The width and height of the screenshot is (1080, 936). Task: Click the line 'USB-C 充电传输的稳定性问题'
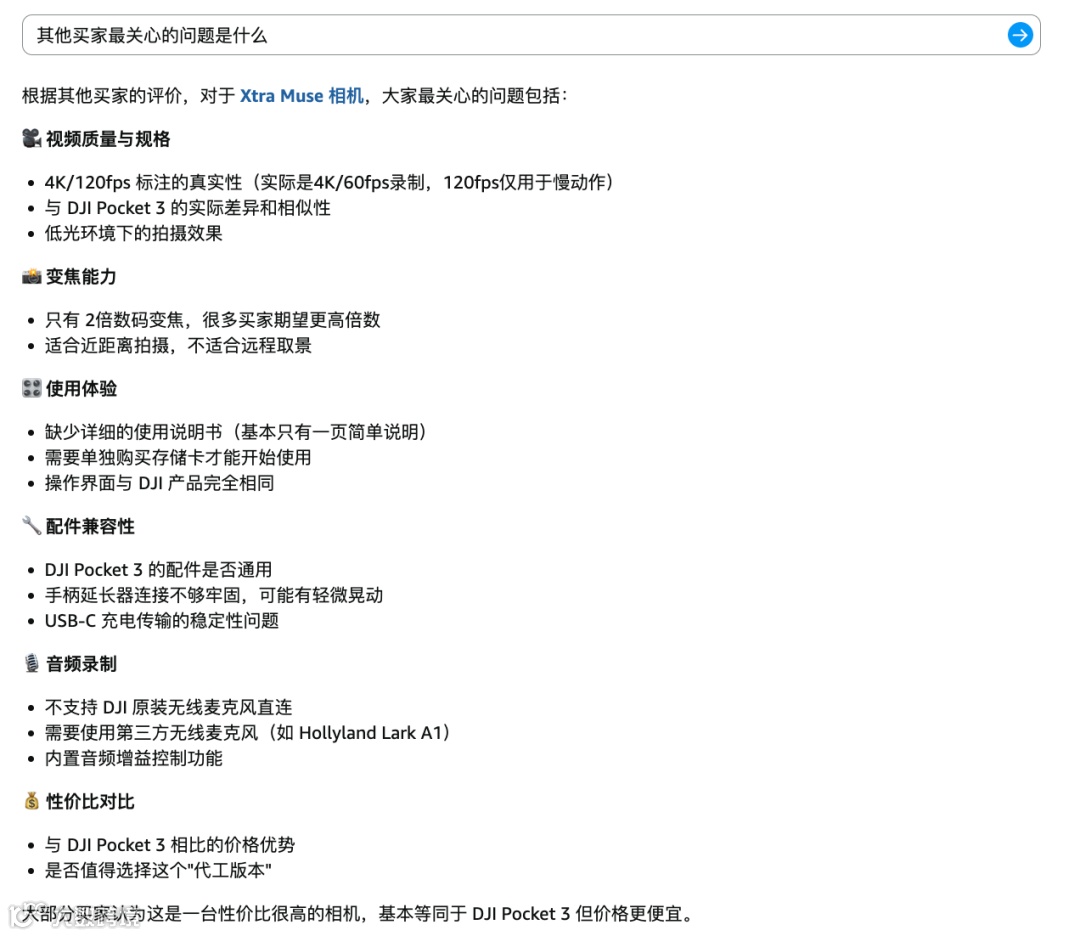[x=162, y=621]
